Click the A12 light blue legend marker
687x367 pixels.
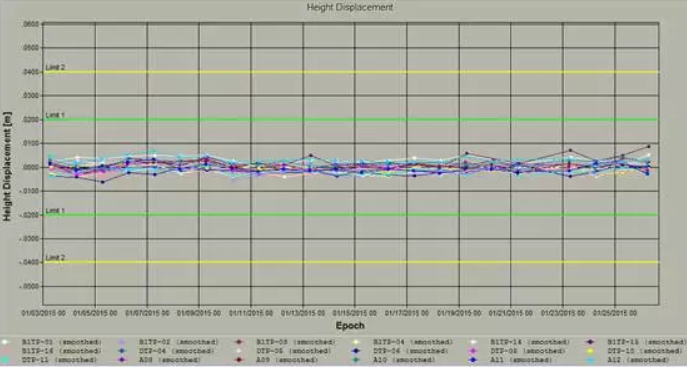590,360
